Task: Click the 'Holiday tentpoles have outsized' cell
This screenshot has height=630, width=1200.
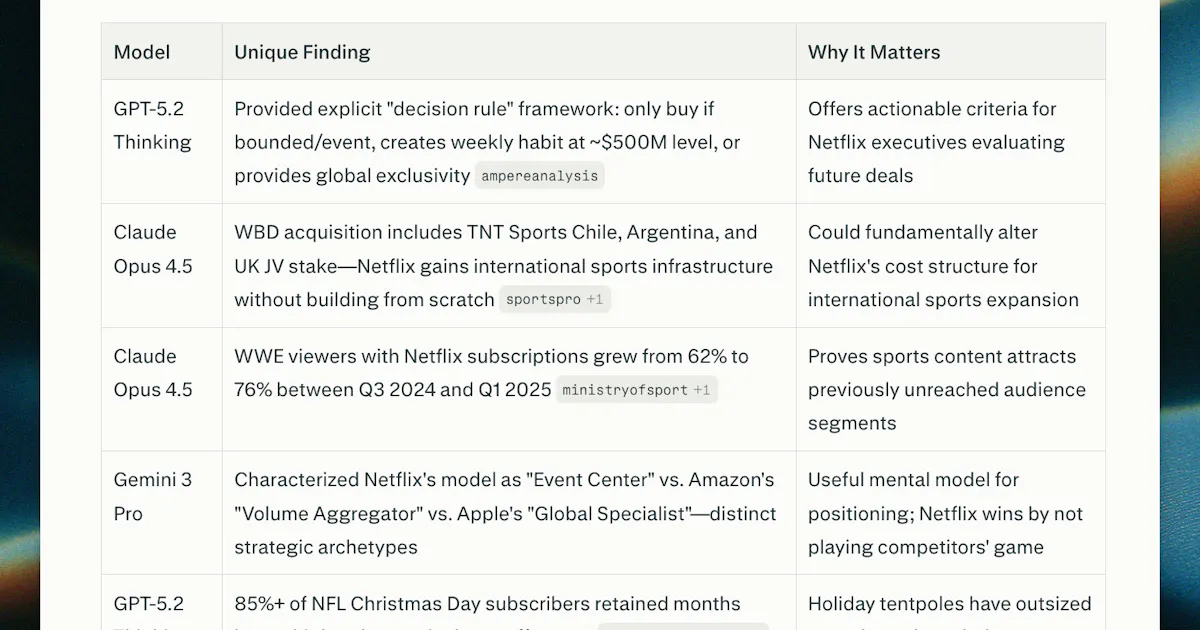Action: click(x=950, y=604)
